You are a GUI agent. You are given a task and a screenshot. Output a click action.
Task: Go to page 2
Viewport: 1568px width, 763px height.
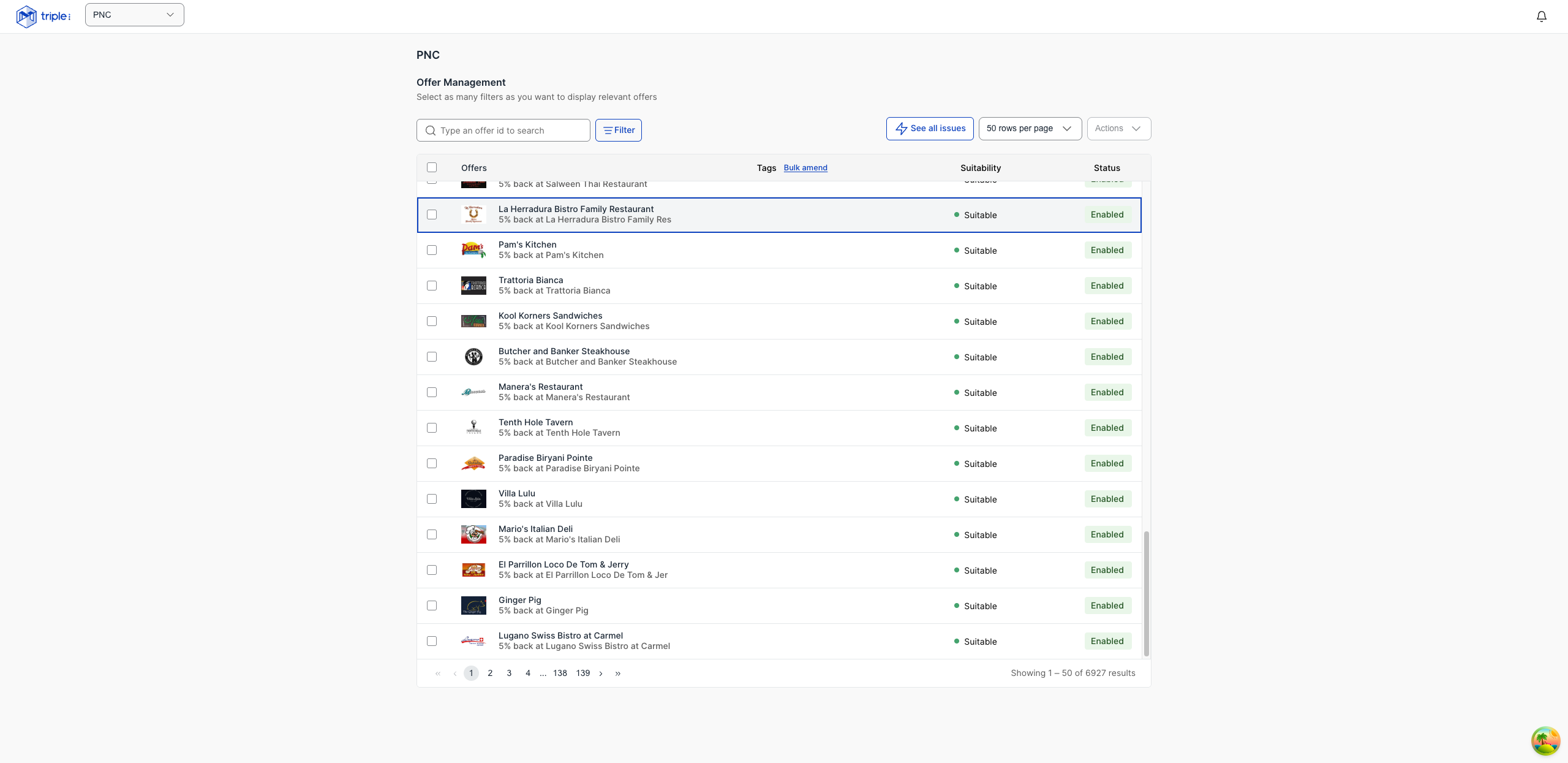(490, 674)
